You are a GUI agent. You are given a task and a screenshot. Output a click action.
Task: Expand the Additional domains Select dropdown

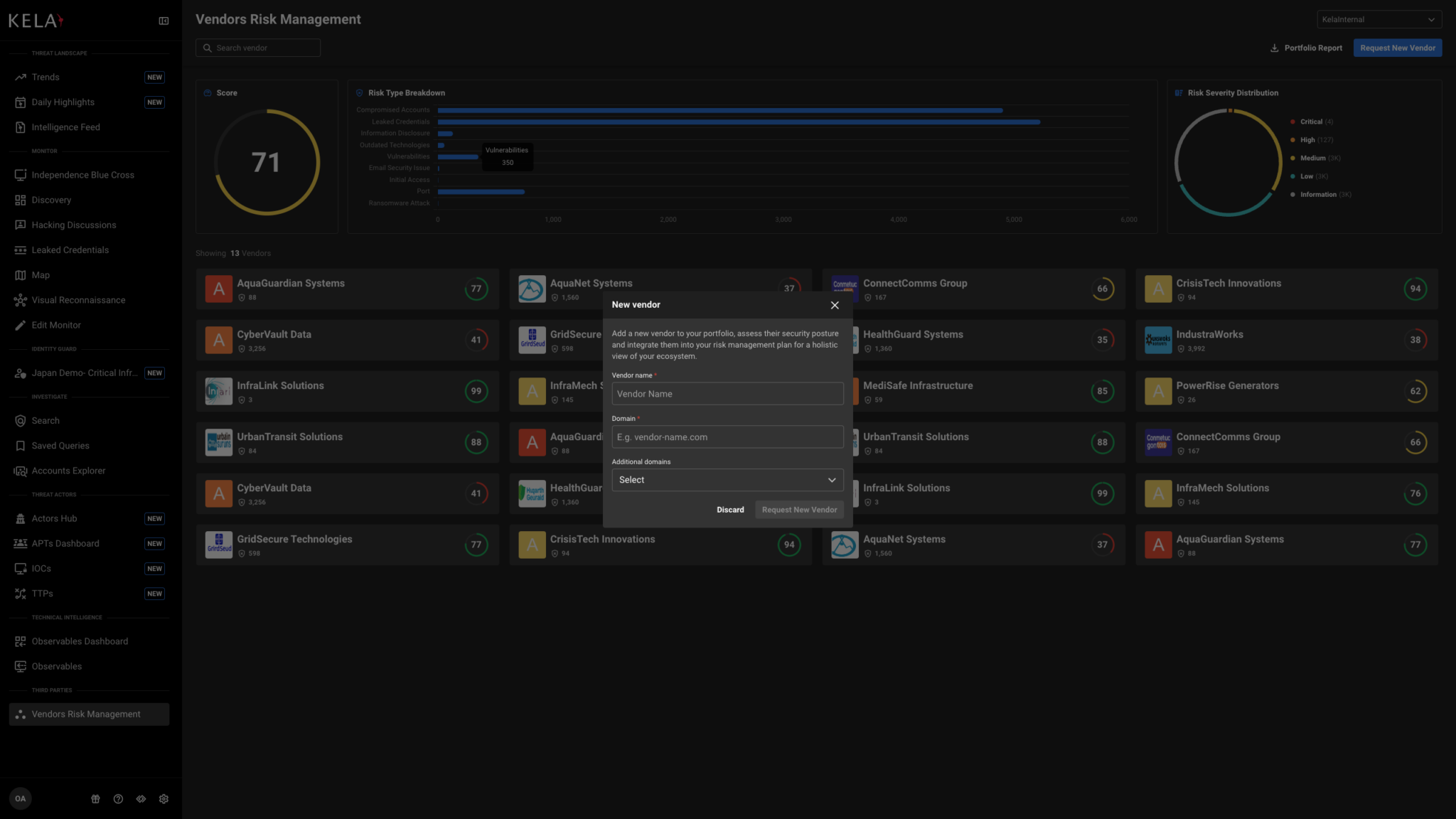pyautogui.click(x=727, y=480)
